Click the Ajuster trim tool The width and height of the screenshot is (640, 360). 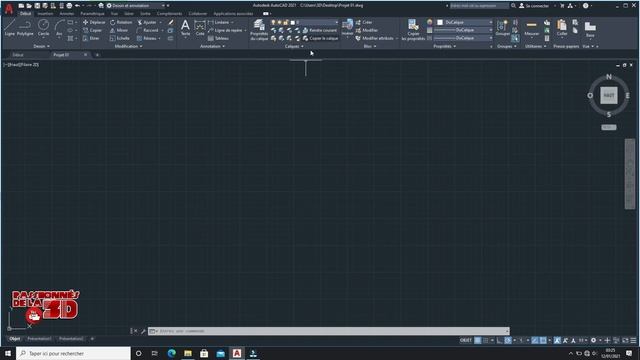[x=147, y=22]
